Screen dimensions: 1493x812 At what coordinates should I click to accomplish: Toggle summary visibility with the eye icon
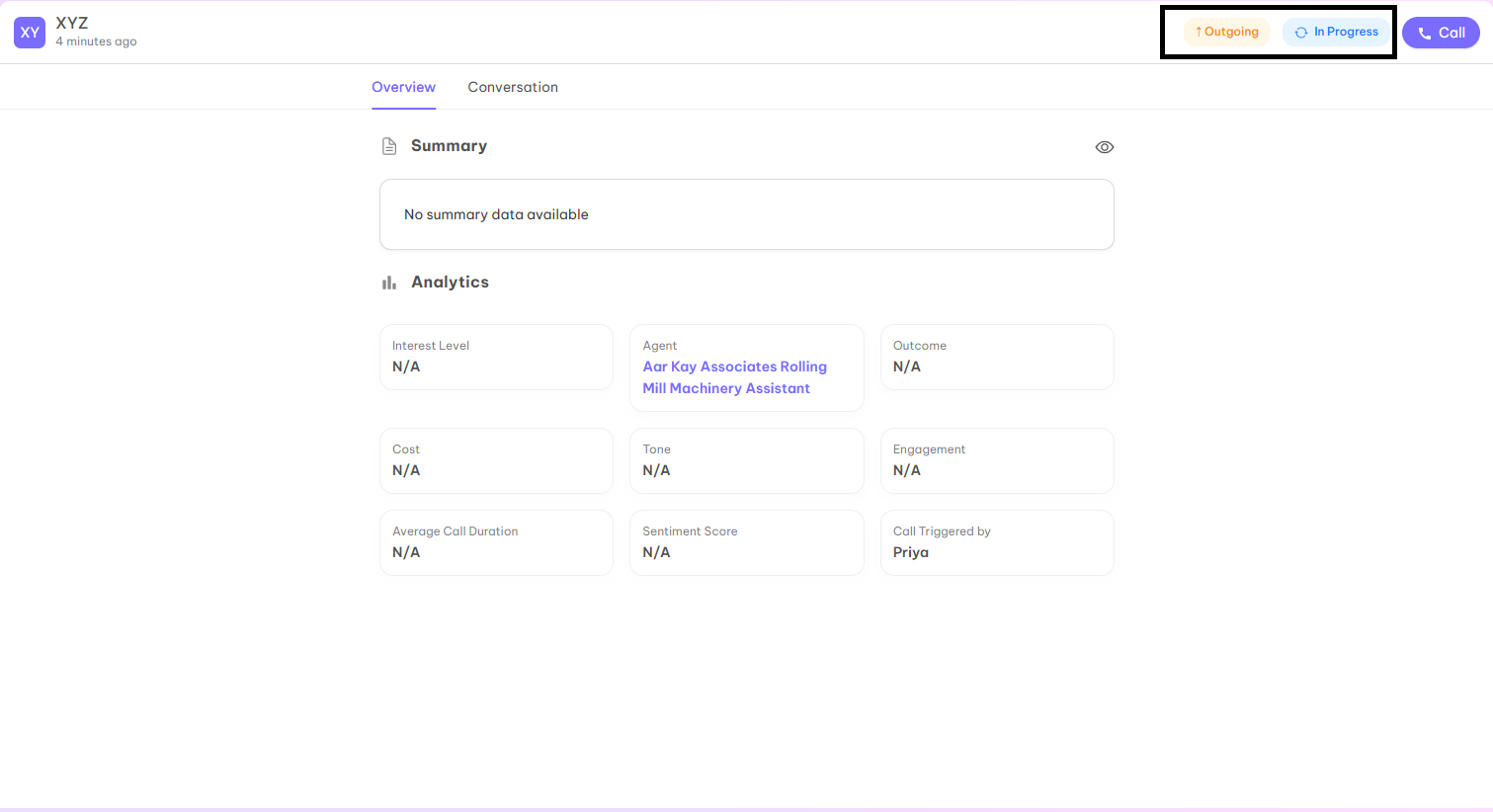pos(1104,146)
